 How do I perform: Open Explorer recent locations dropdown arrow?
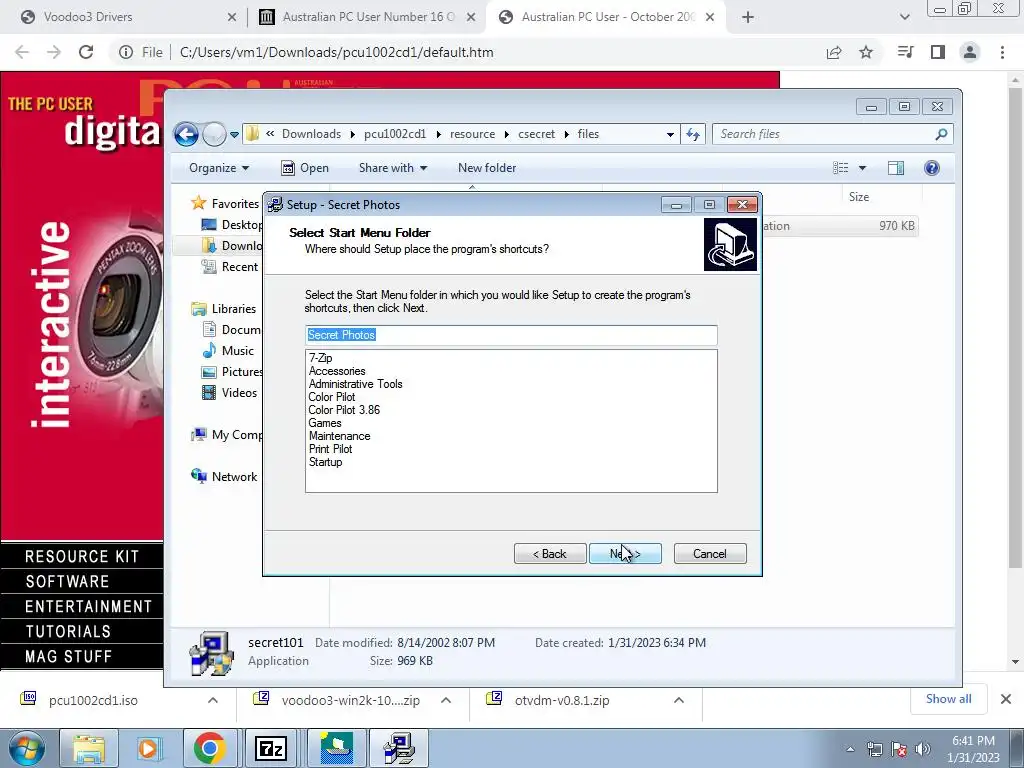(x=234, y=135)
